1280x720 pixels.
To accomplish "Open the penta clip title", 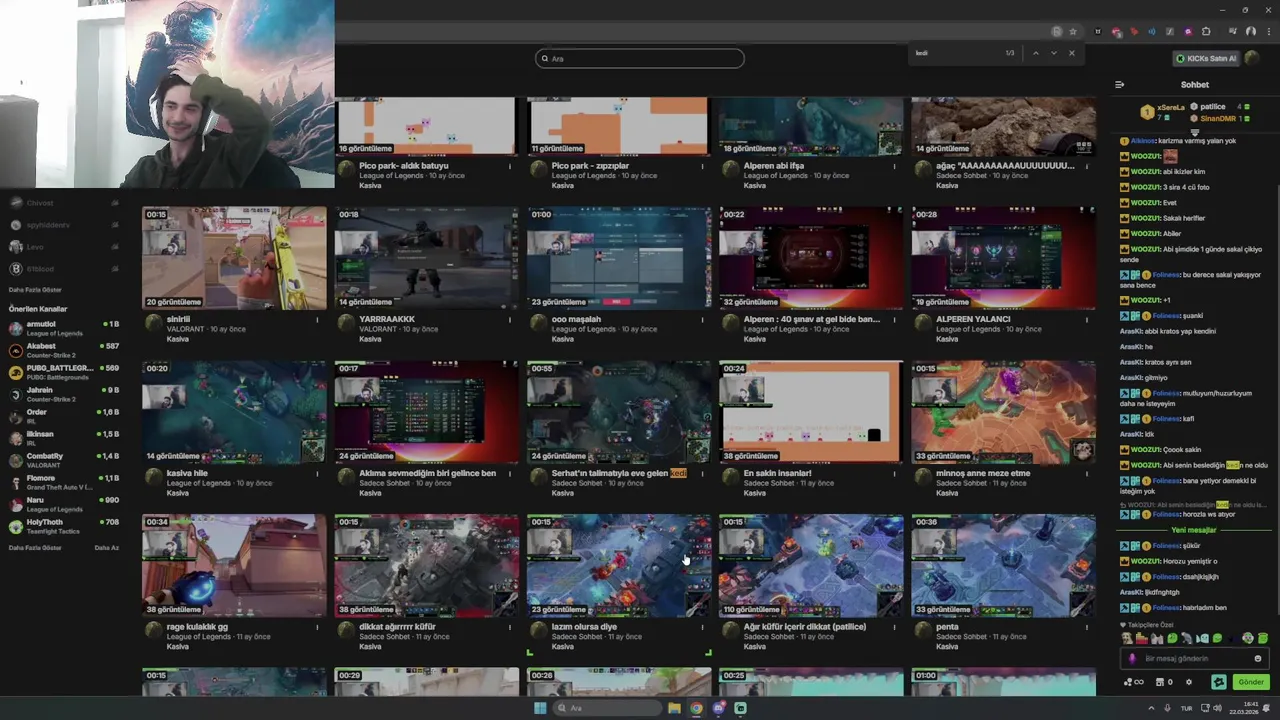I will click(x=947, y=627).
